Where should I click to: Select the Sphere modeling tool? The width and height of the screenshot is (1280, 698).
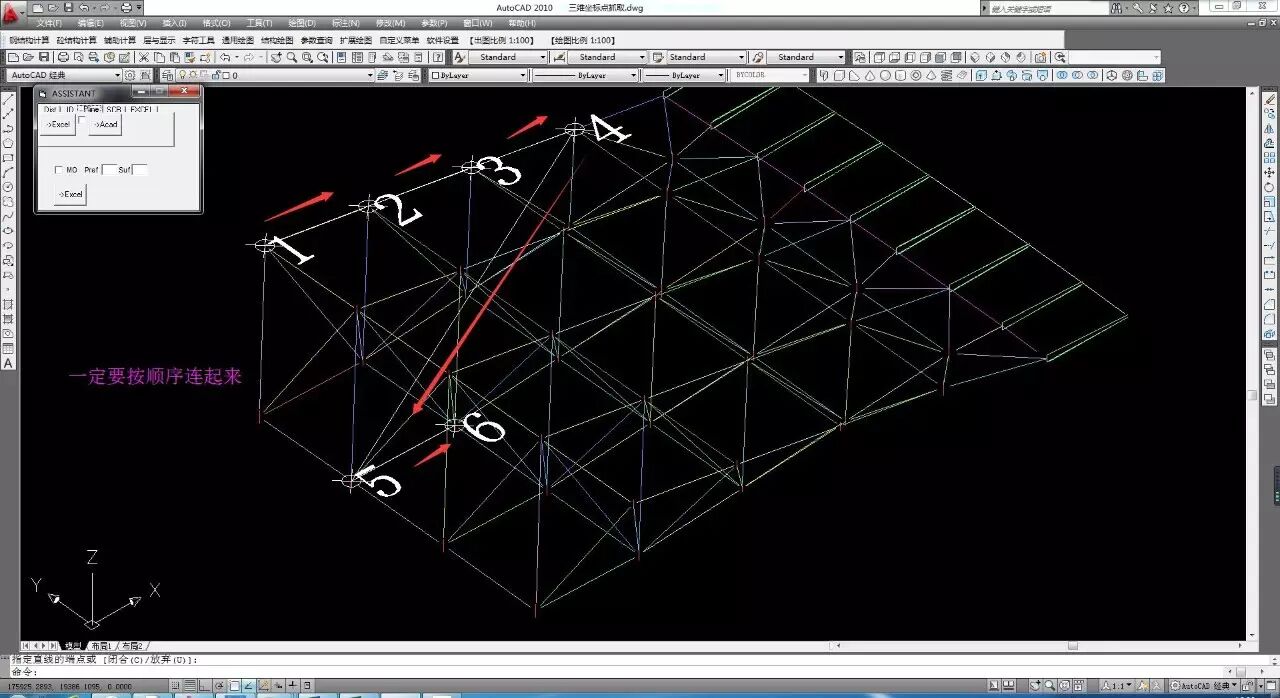(x=885, y=75)
